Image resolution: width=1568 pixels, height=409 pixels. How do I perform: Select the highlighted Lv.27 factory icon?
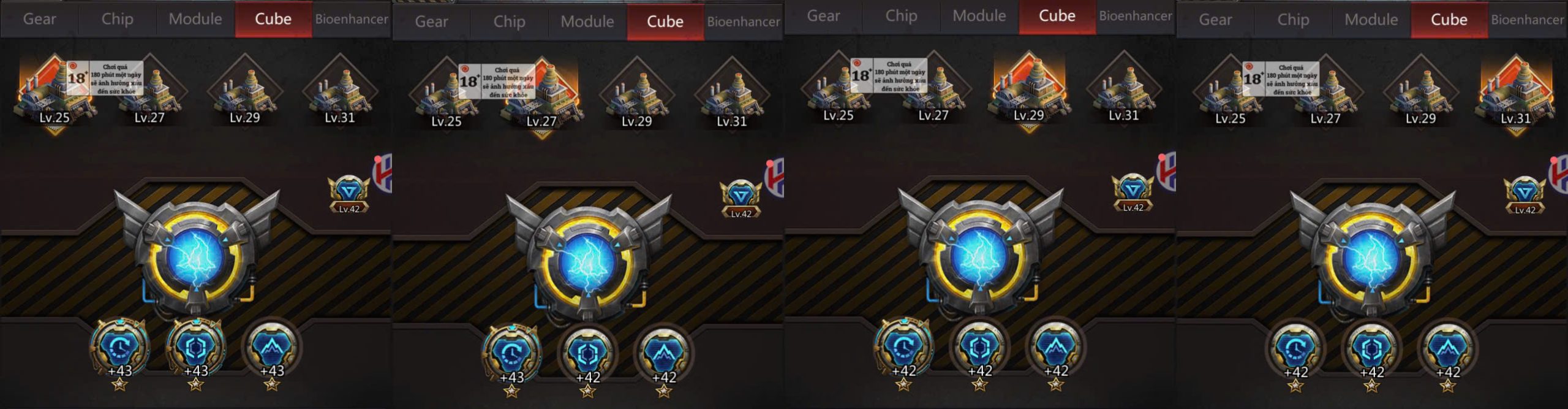(542, 96)
